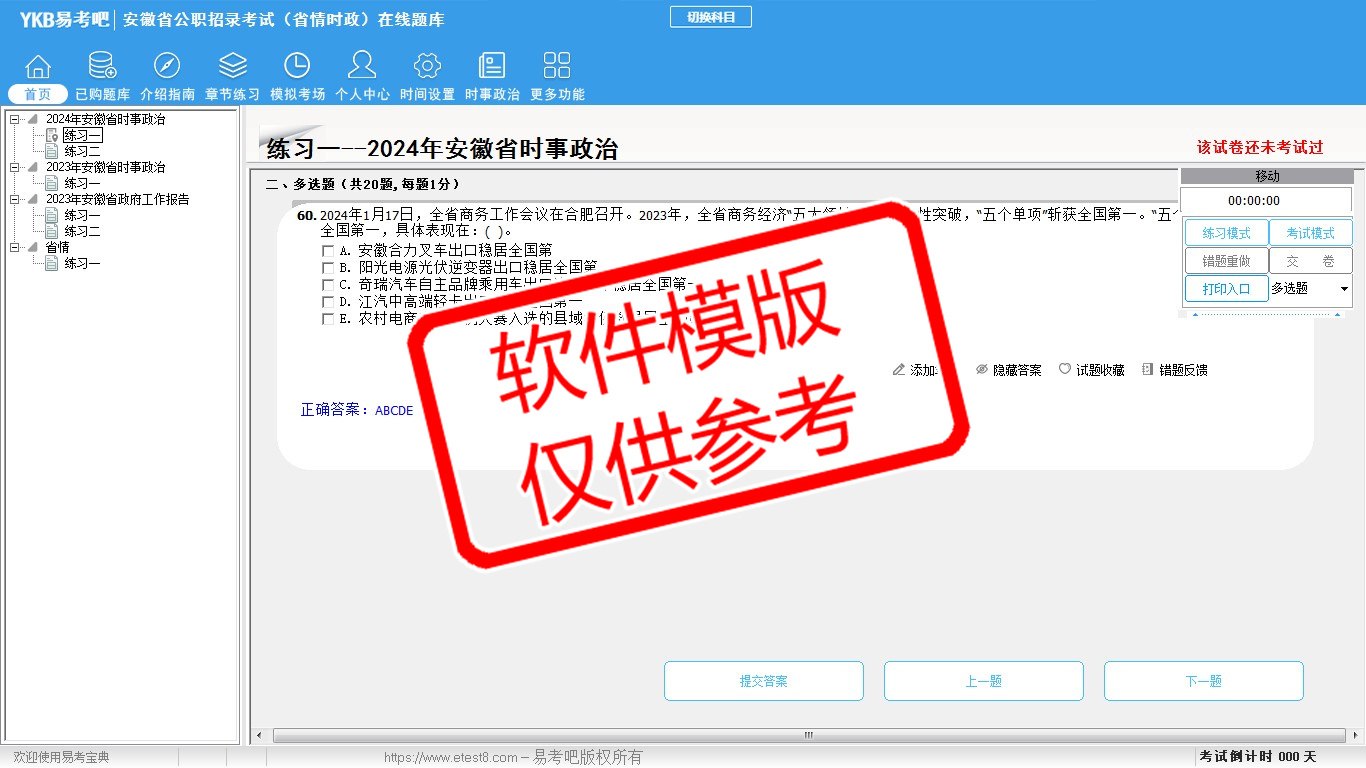Screen dimensions: 1366x768
Task: Go to next question with 下一题
Action: (1203, 681)
